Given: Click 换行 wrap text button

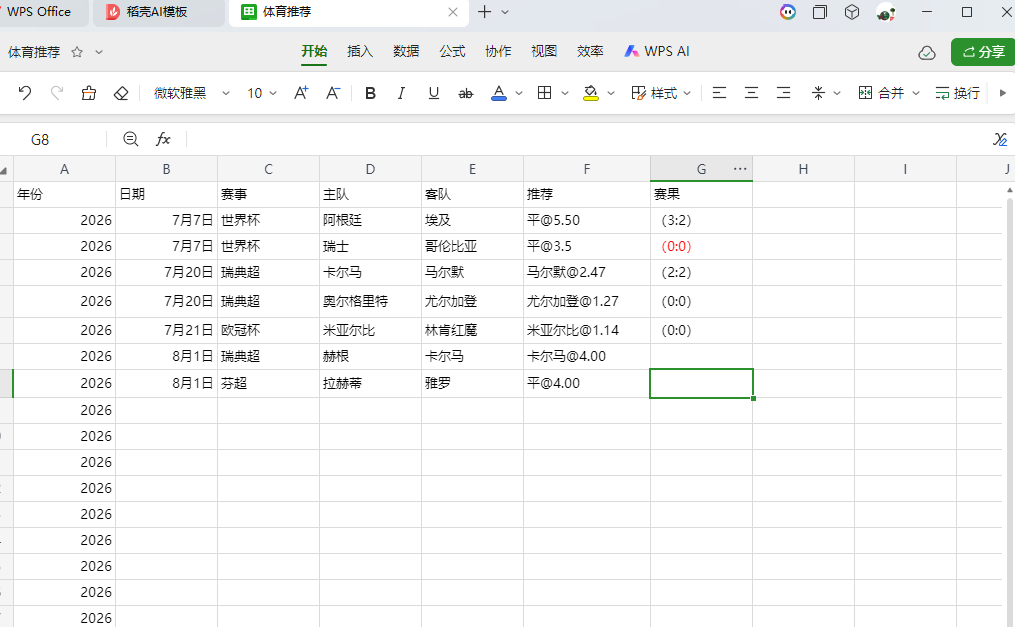Looking at the screenshot, I should pos(957,93).
